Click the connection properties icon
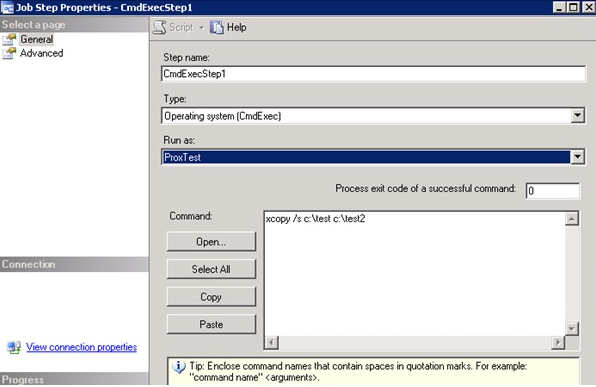Screen dimensions: 596x387 (x=14, y=347)
